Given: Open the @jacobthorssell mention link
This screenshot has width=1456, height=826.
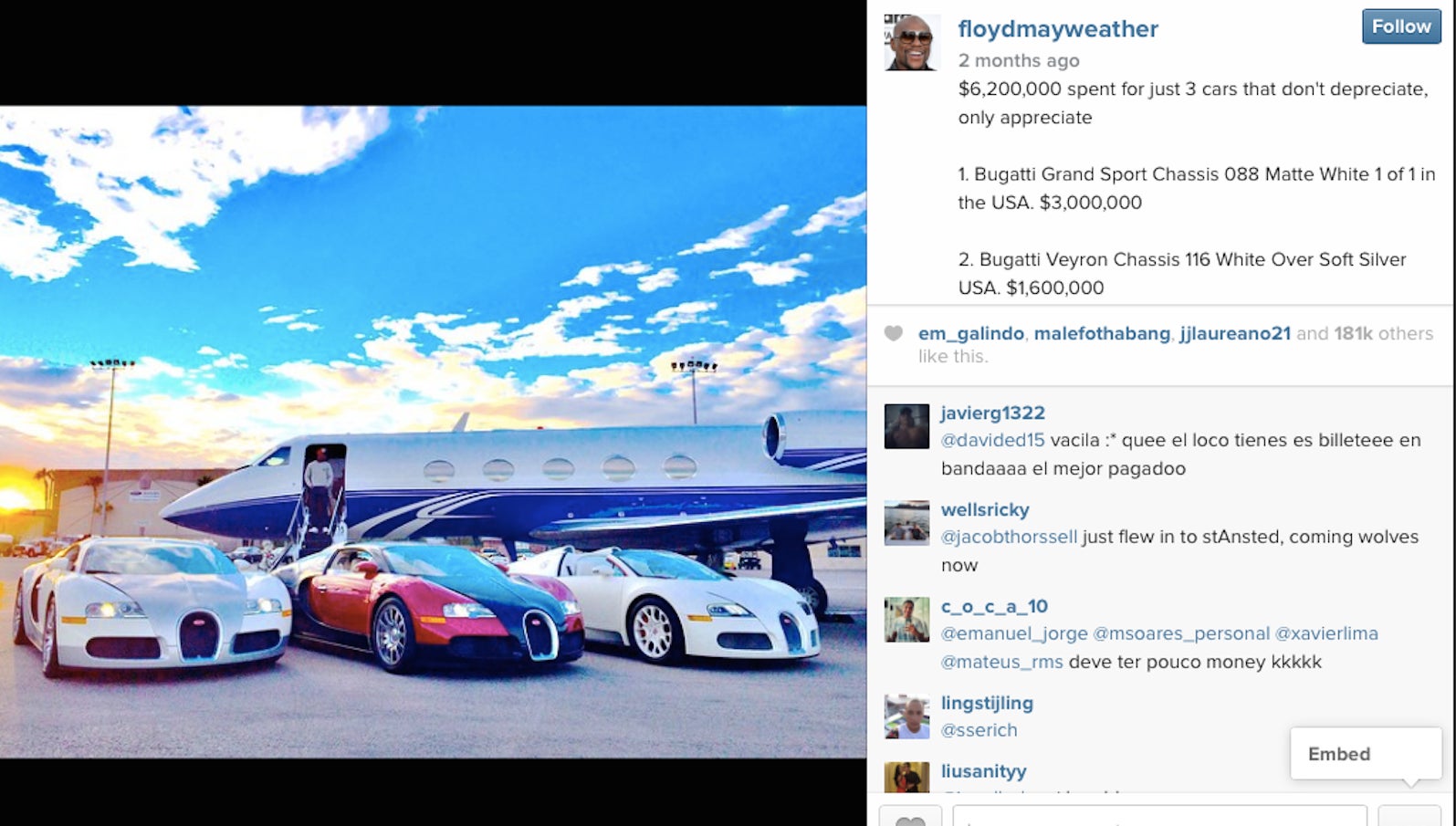Looking at the screenshot, I should pos(1009,537).
